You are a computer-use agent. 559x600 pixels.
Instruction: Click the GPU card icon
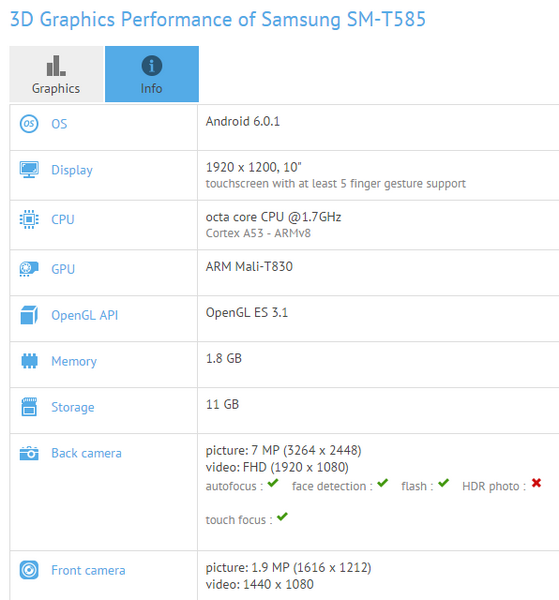click(29, 269)
